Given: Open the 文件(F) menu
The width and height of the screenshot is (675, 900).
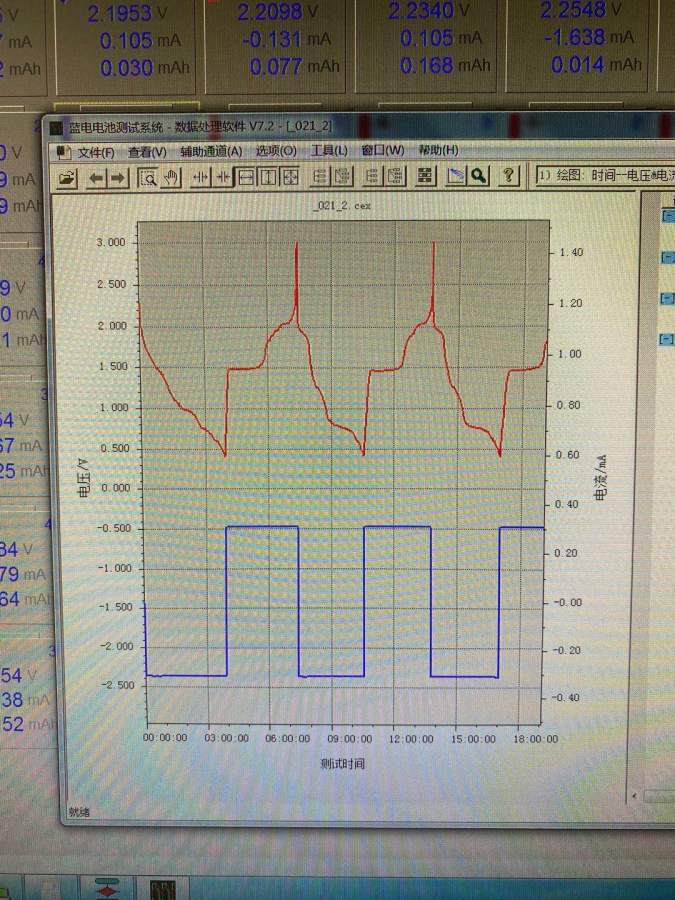Looking at the screenshot, I should click(x=96, y=151).
